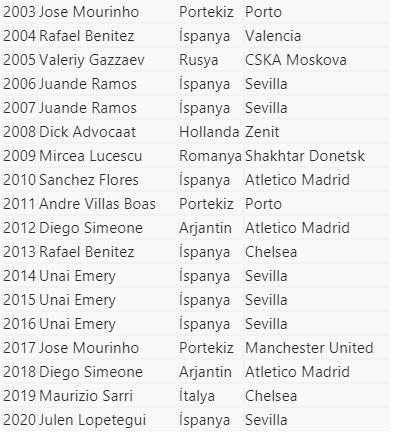
Task: Click the Zenit team cell
Action: point(262,132)
